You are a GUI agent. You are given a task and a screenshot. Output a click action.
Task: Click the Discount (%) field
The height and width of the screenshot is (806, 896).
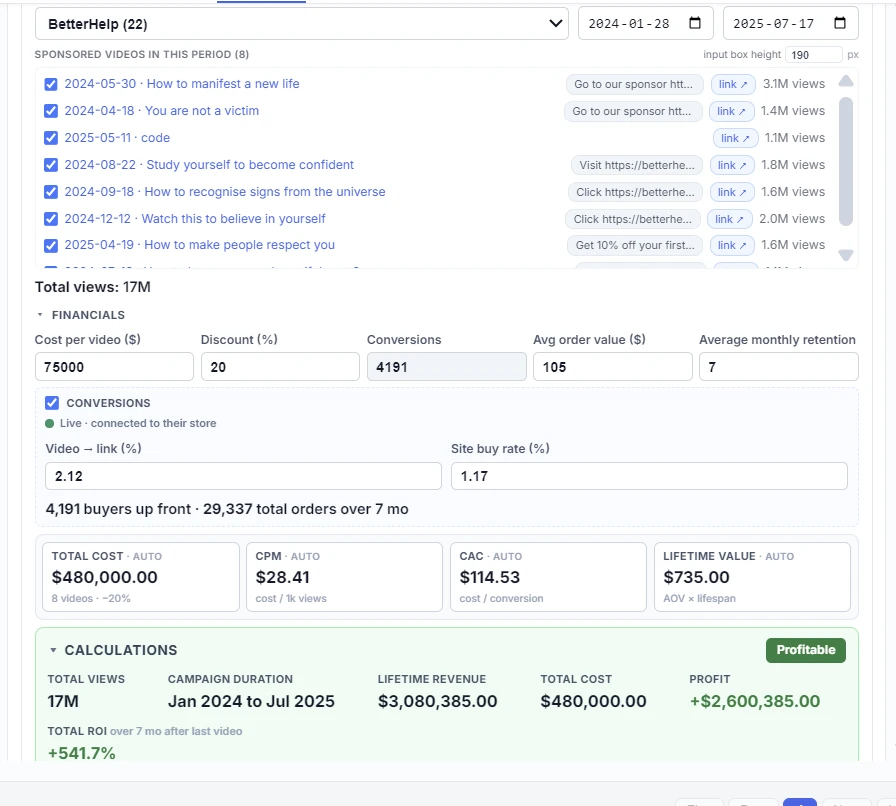[x=280, y=366]
